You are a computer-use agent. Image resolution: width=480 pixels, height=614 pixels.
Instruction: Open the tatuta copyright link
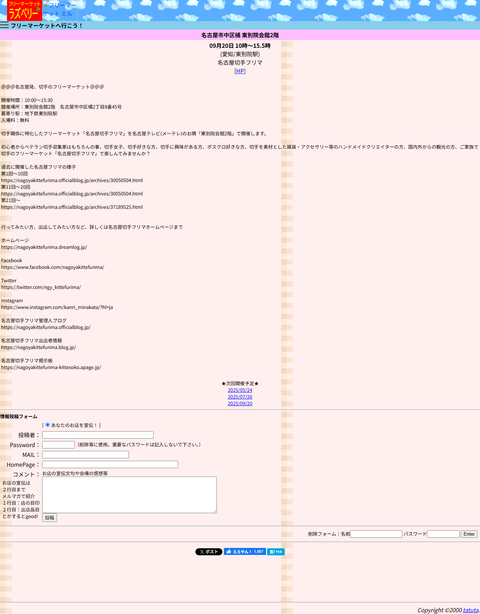[x=471, y=610]
